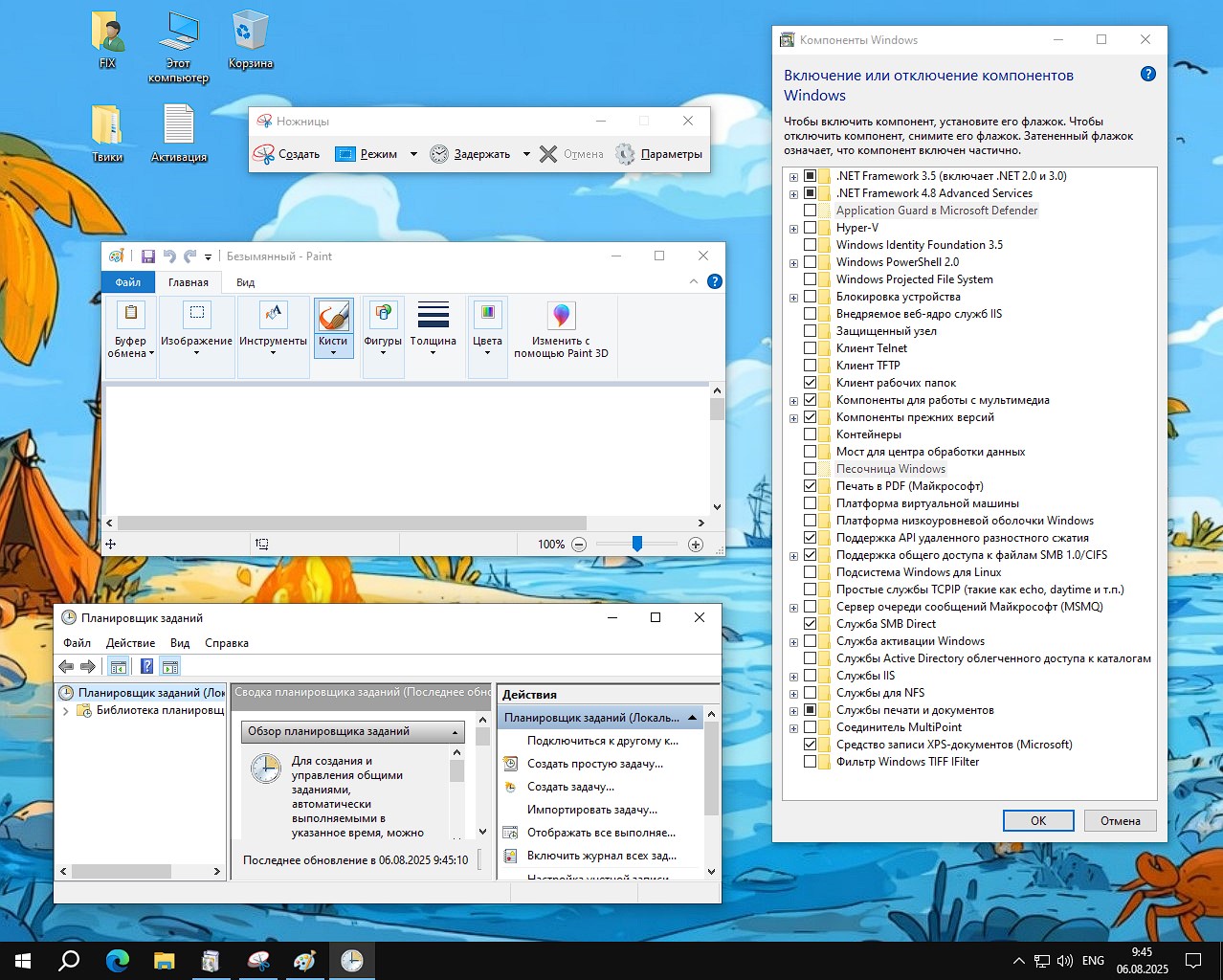This screenshot has width=1223, height=980.
Task: Open Файл menu in Планировщик заданий
Action: click(78, 643)
